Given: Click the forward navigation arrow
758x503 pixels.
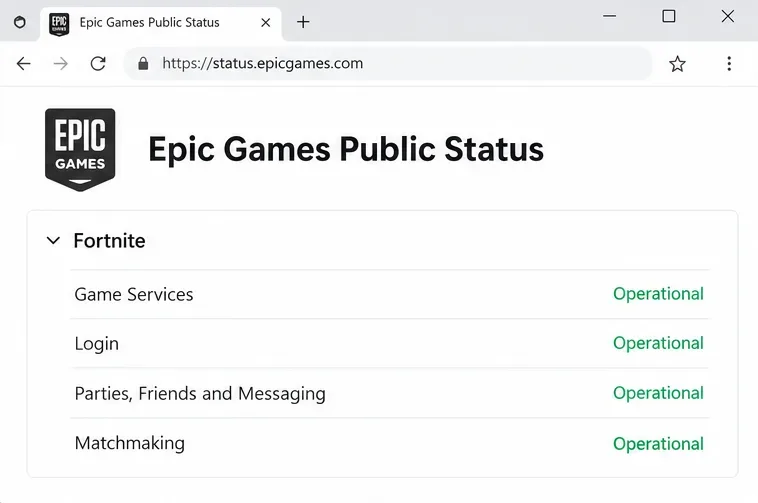Looking at the screenshot, I should [x=60, y=63].
